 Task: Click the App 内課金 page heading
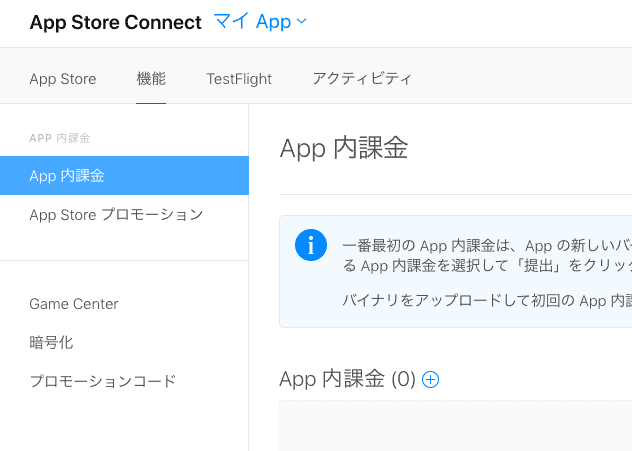tap(344, 148)
